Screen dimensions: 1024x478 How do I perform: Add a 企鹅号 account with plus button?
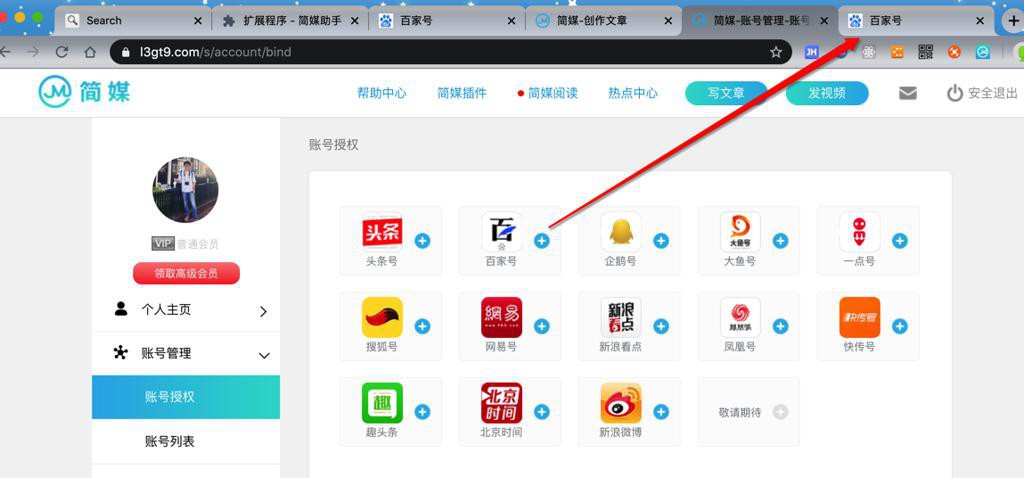pos(661,241)
